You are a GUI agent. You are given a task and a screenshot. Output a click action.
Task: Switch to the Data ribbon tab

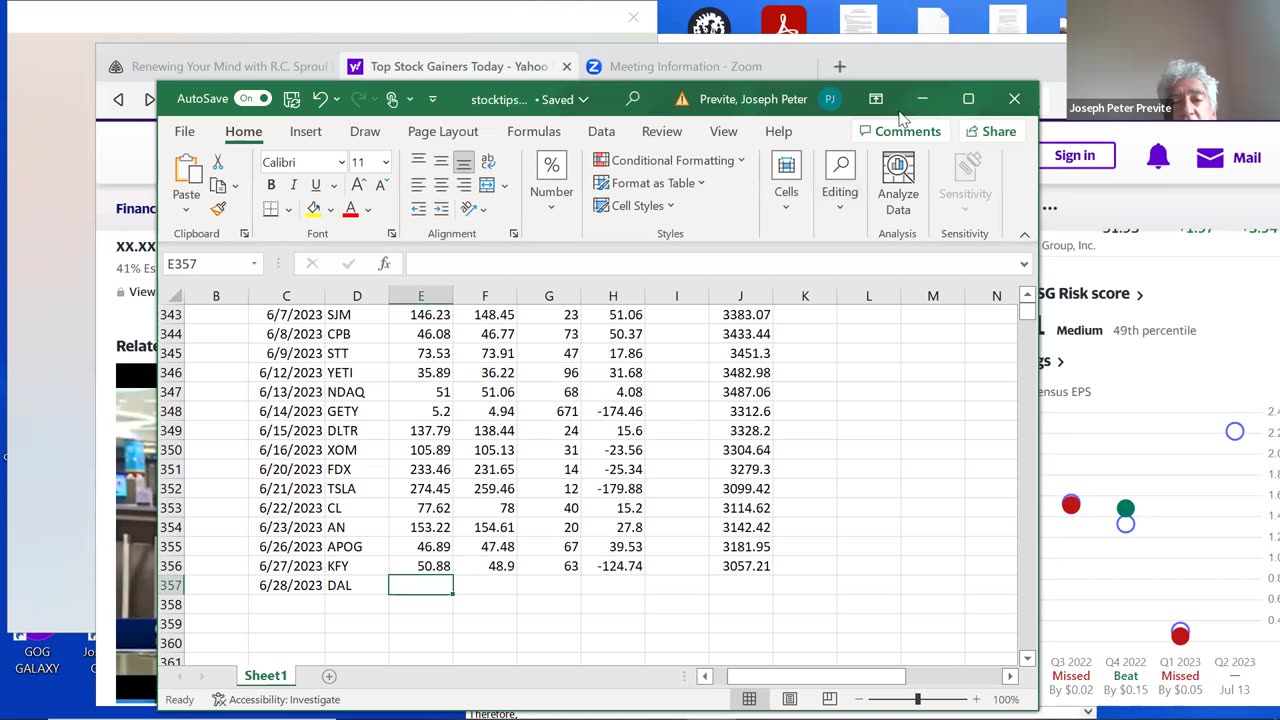601,131
